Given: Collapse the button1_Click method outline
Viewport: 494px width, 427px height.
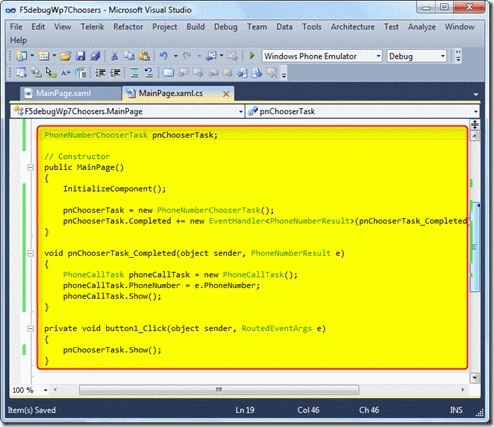Looking at the screenshot, I should [30, 329].
